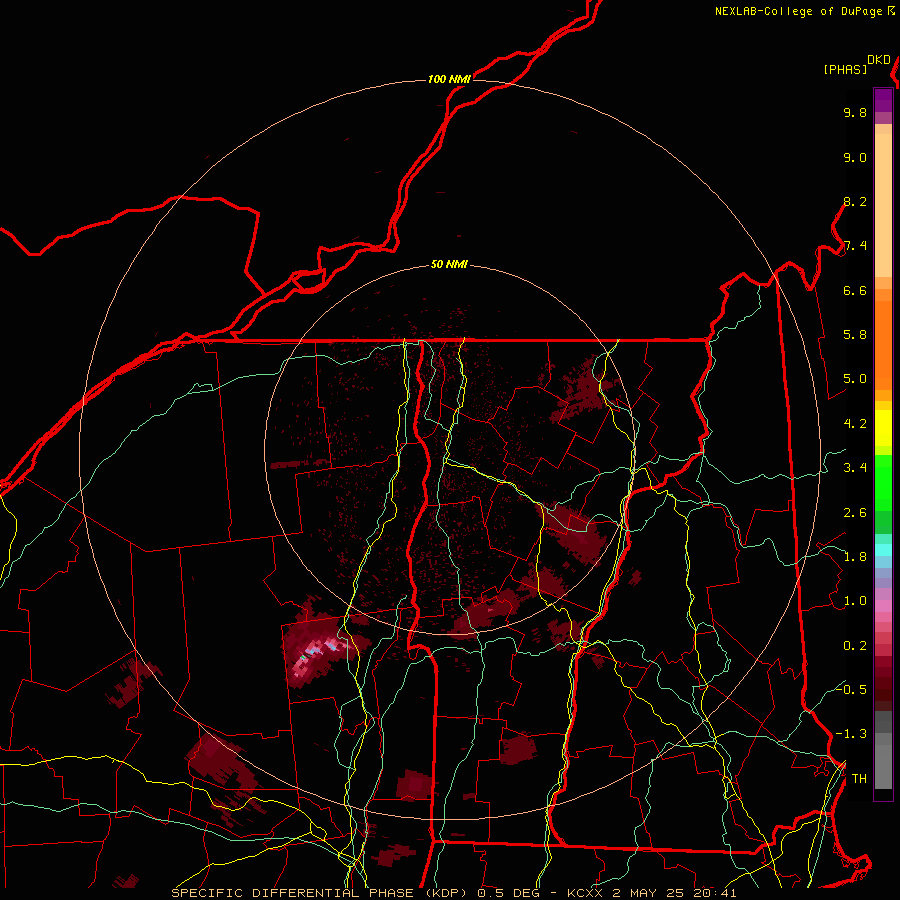This screenshot has height=900, width=900.
Task: Click the 8.2 legend value
Action: [855, 201]
